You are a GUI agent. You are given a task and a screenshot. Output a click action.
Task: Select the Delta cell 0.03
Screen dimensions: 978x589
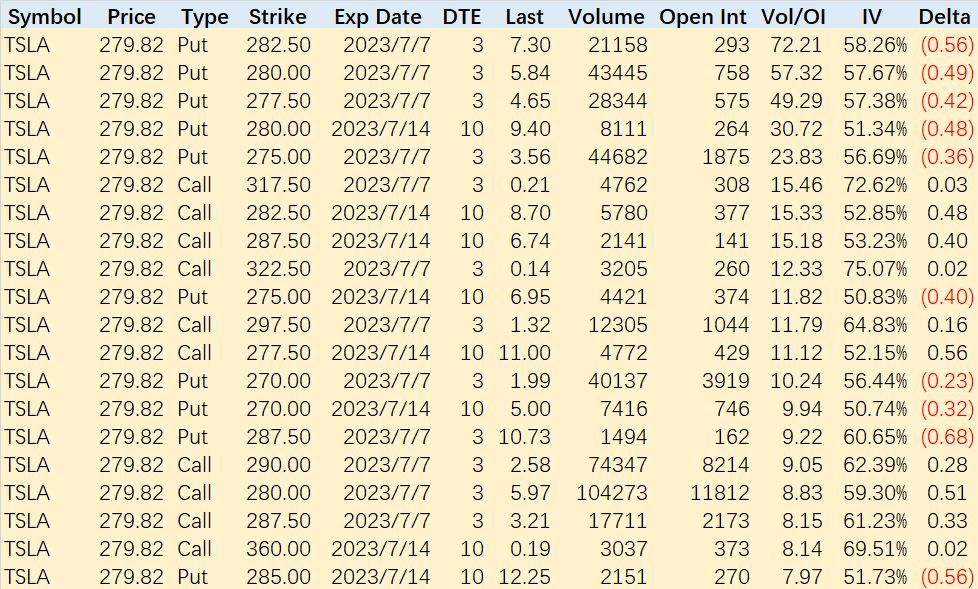(947, 185)
